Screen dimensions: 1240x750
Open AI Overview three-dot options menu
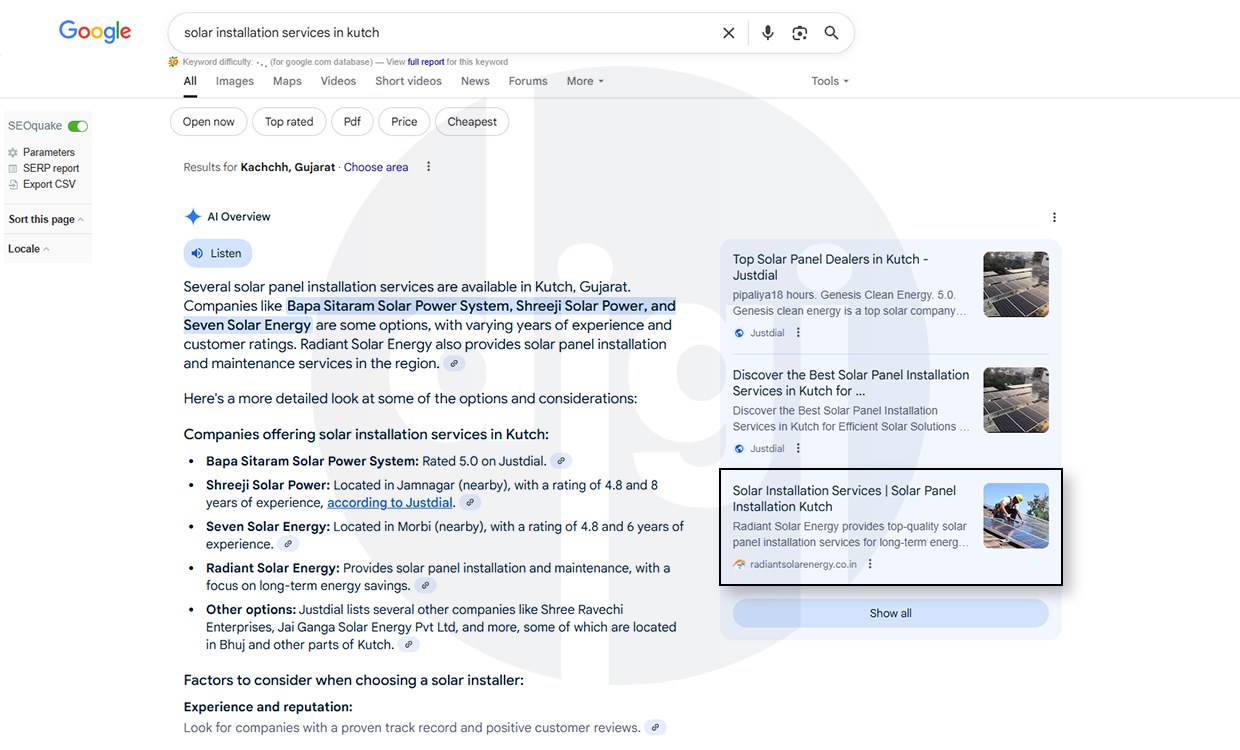1054,217
